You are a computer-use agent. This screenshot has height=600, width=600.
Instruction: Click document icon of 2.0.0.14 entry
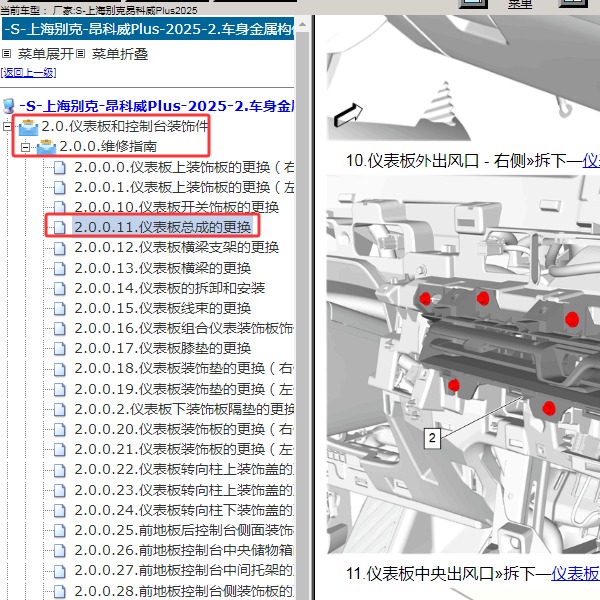60,288
